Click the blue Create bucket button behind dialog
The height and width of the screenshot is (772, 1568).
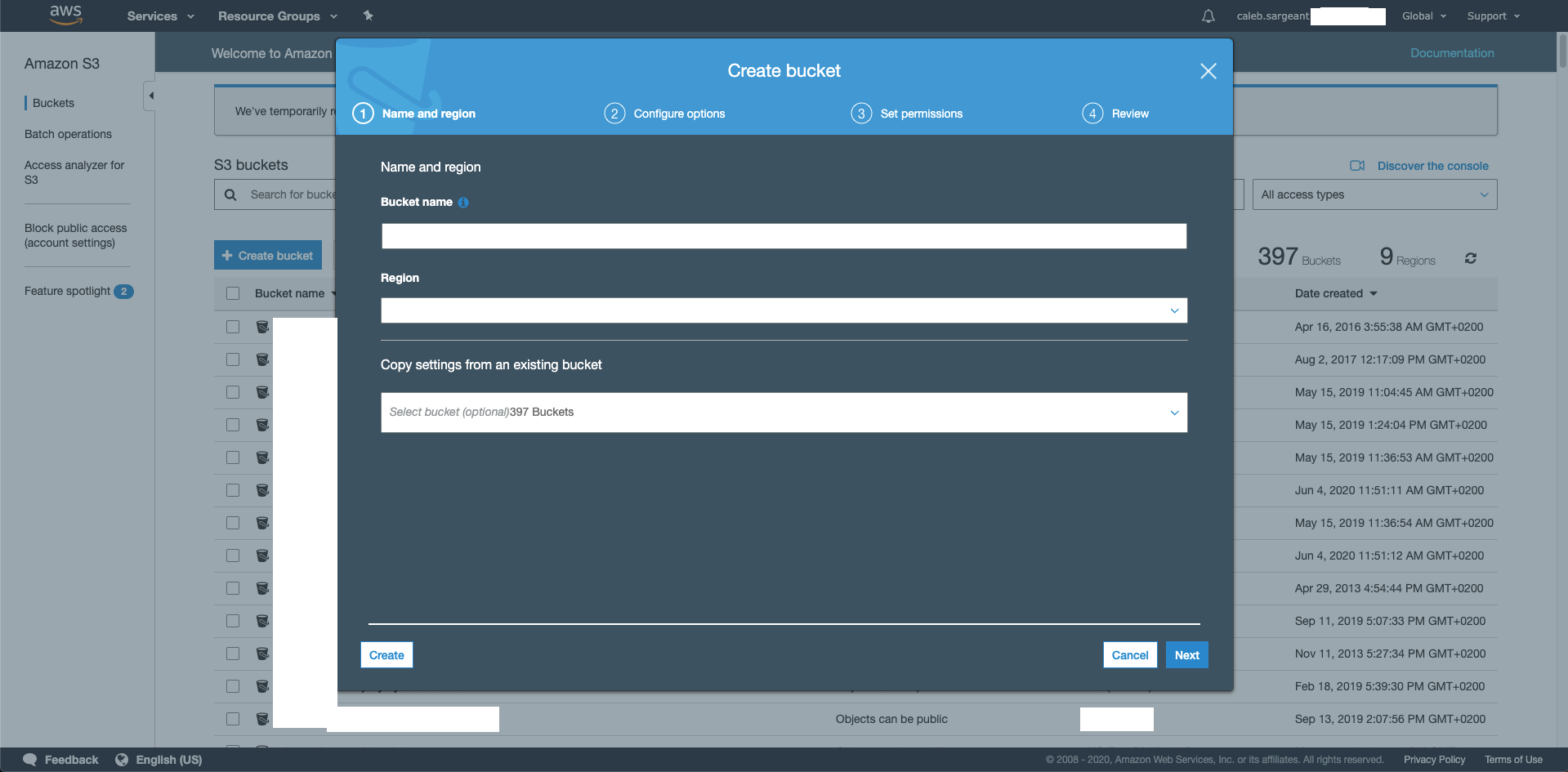tap(268, 255)
